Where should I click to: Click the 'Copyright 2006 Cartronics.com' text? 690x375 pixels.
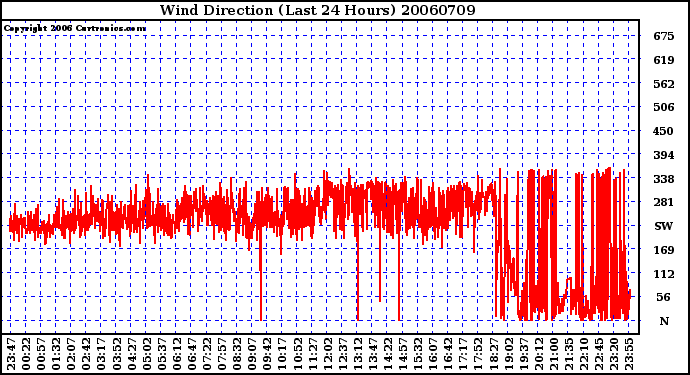click(x=75, y=29)
